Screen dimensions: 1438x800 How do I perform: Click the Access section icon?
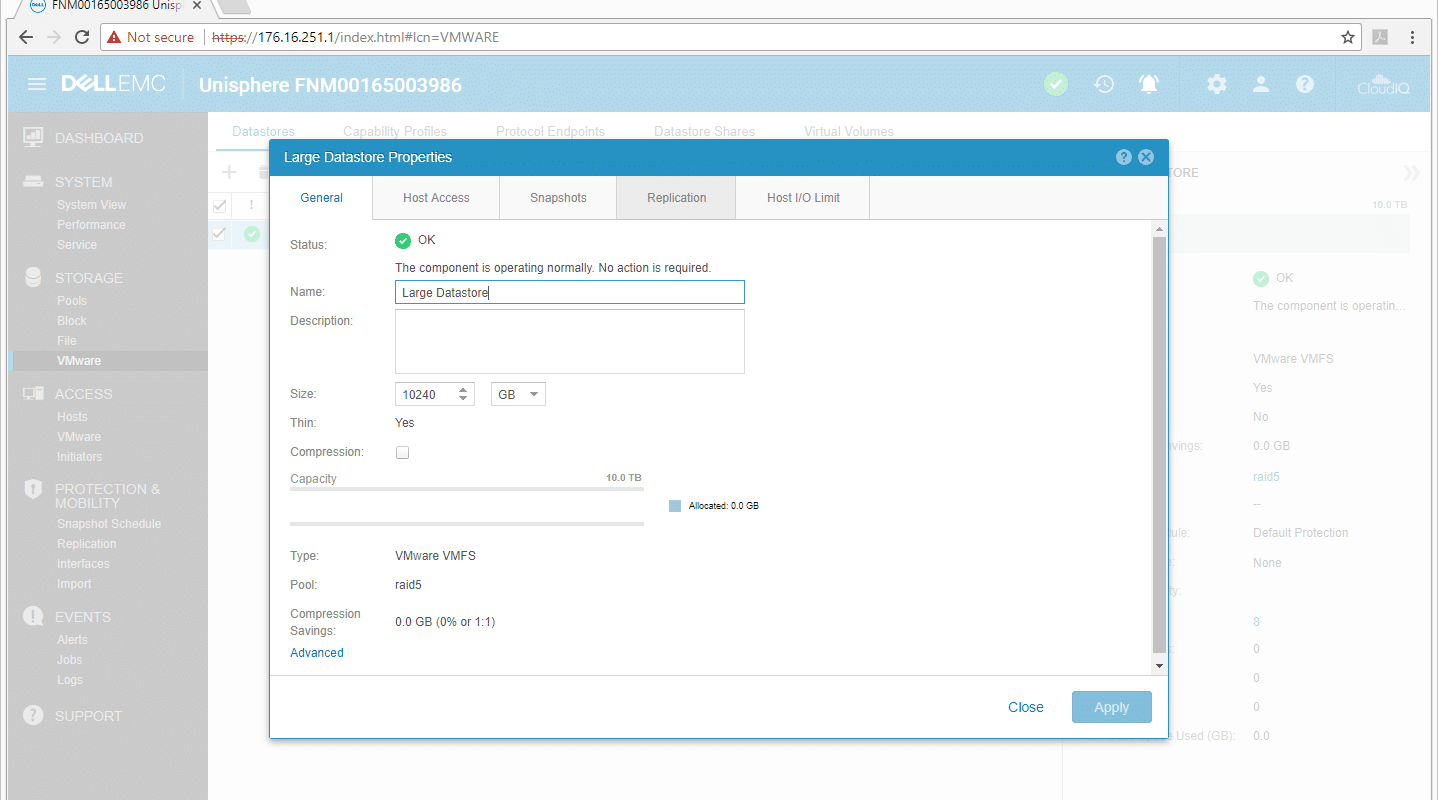click(33, 394)
